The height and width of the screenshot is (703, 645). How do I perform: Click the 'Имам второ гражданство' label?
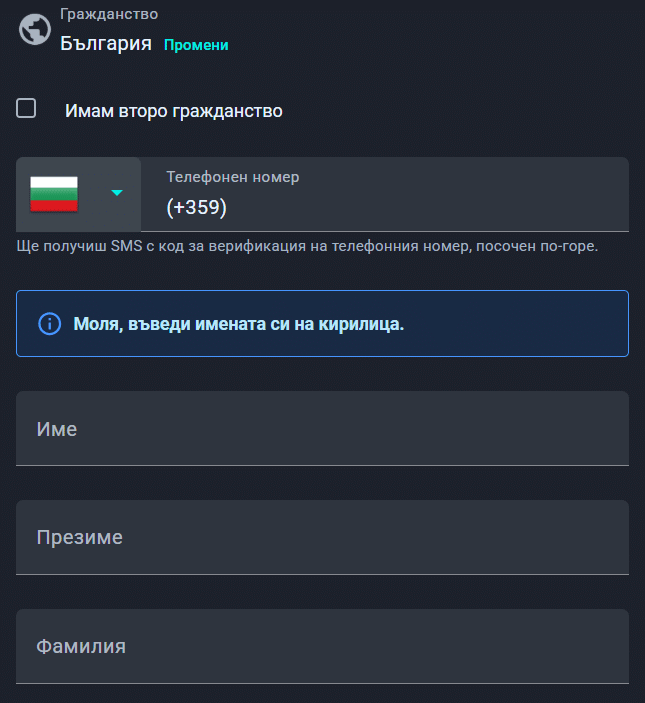click(x=174, y=111)
